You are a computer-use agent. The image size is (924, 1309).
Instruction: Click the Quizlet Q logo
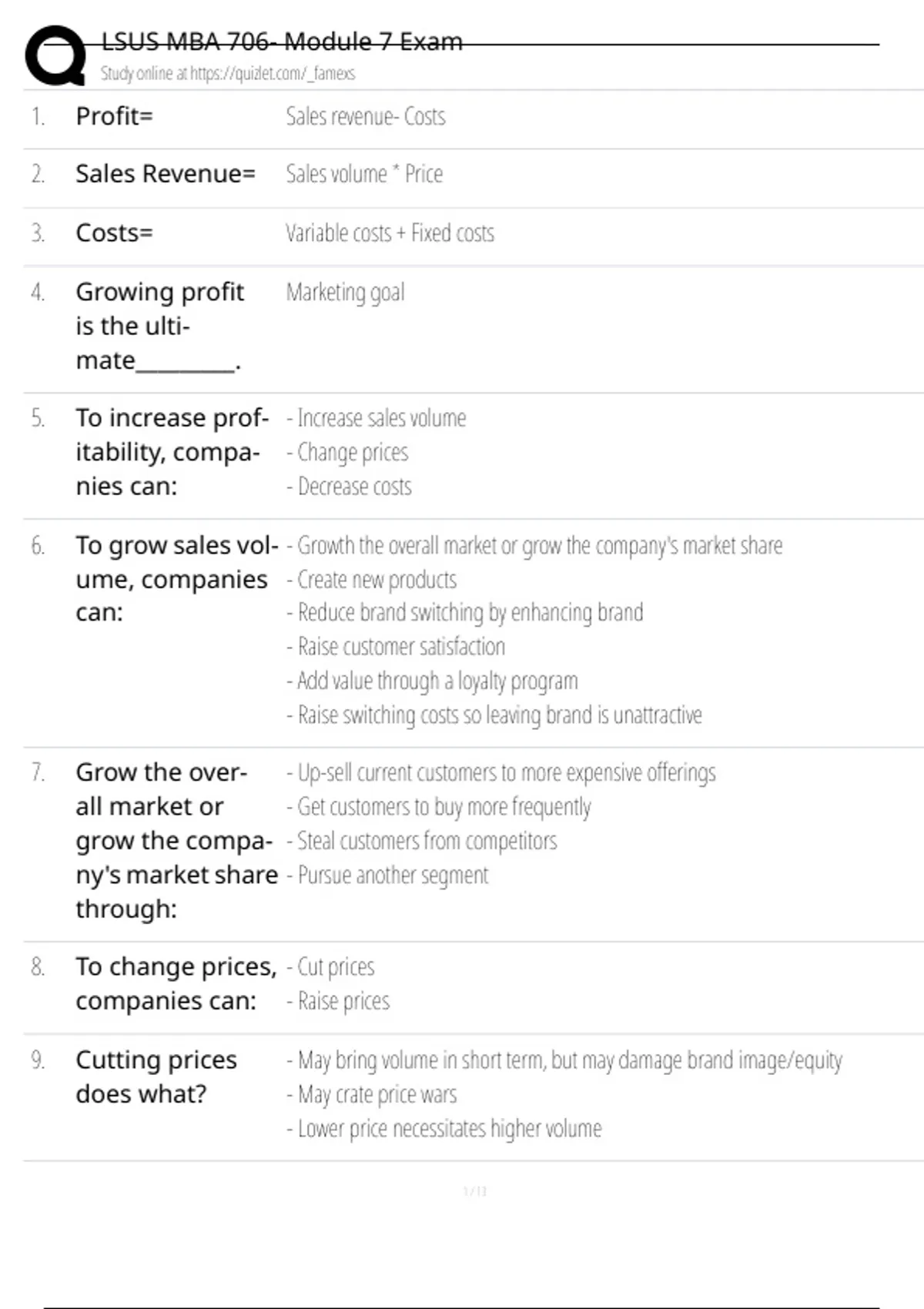point(55,55)
